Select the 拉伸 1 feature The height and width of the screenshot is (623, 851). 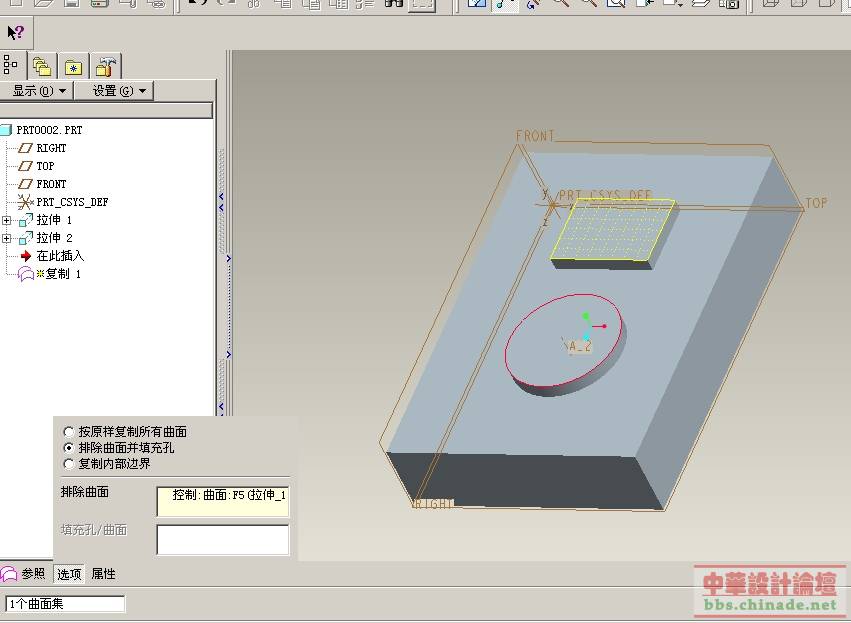pyautogui.click(x=54, y=220)
